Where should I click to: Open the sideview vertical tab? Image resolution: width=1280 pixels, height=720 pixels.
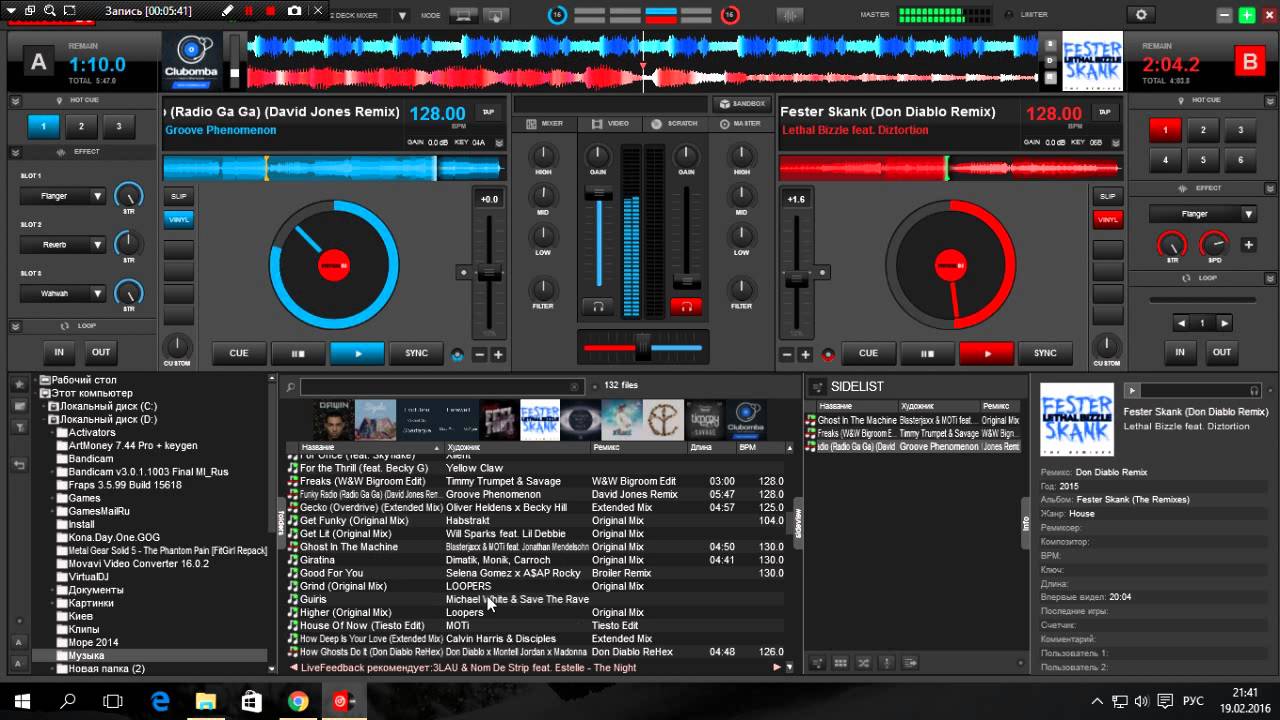tap(798, 523)
